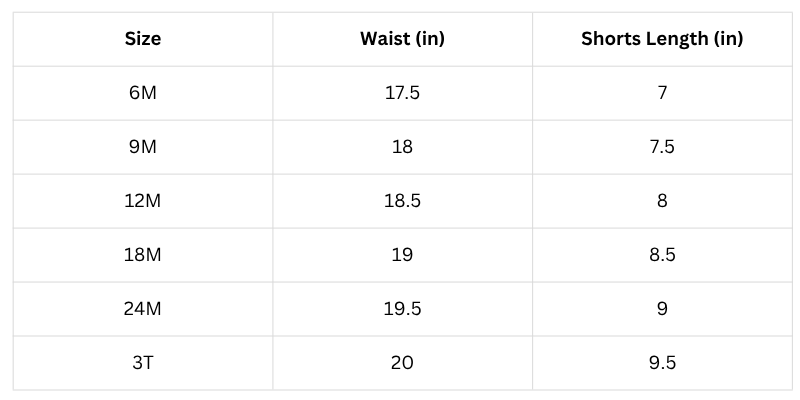The height and width of the screenshot is (400, 800).
Task: Click the 9M size cell
Action: point(143,147)
